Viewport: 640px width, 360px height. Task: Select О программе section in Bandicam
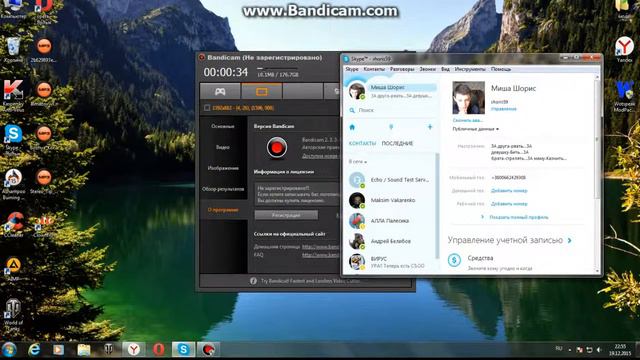tap(223, 210)
